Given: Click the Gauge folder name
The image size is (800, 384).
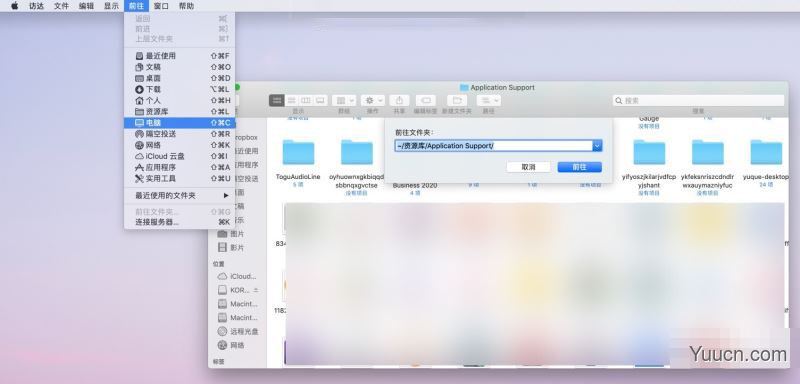Looking at the screenshot, I should pyautogui.click(x=648, y=119).
